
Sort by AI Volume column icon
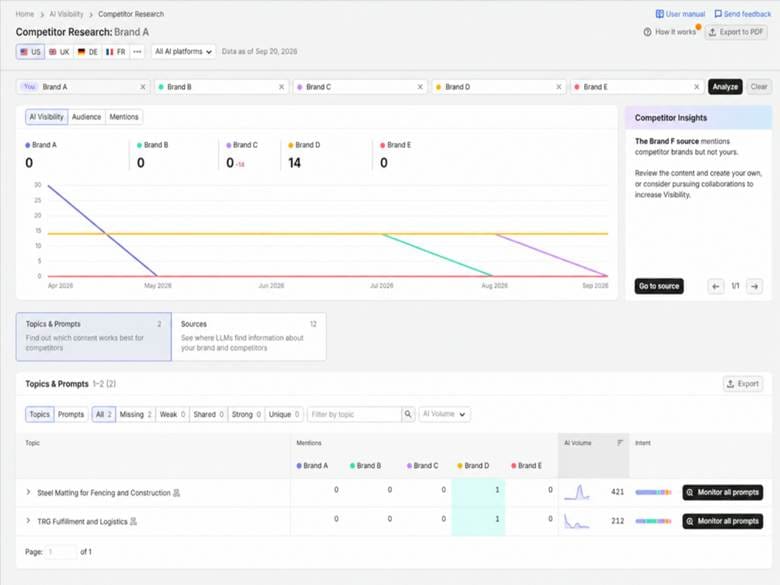point(620,443)
